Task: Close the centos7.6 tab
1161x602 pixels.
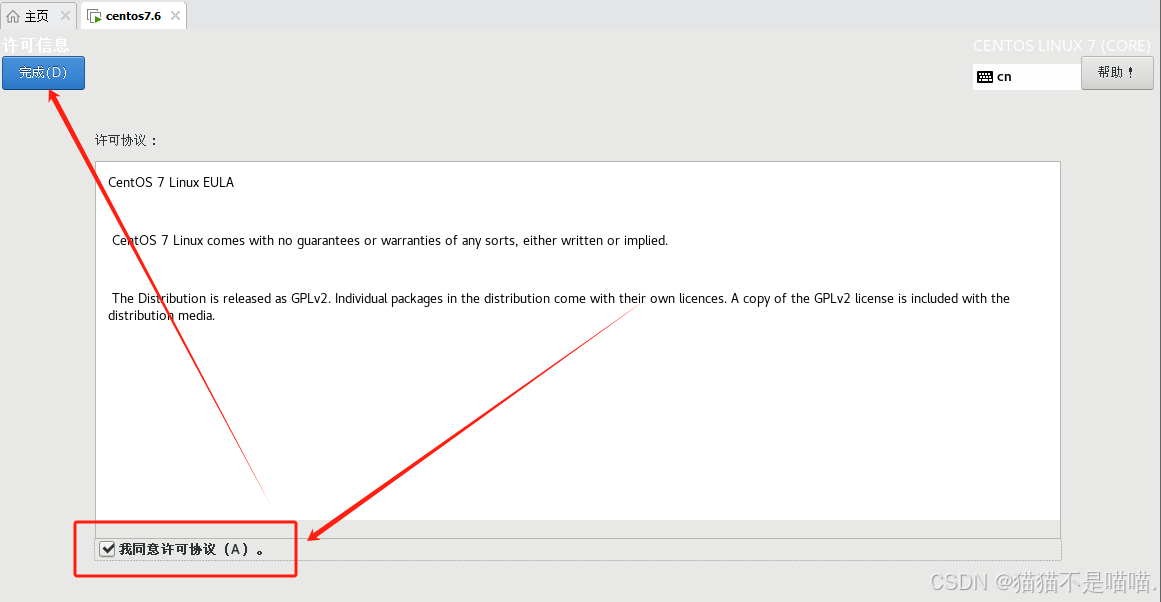Action: 175,16
